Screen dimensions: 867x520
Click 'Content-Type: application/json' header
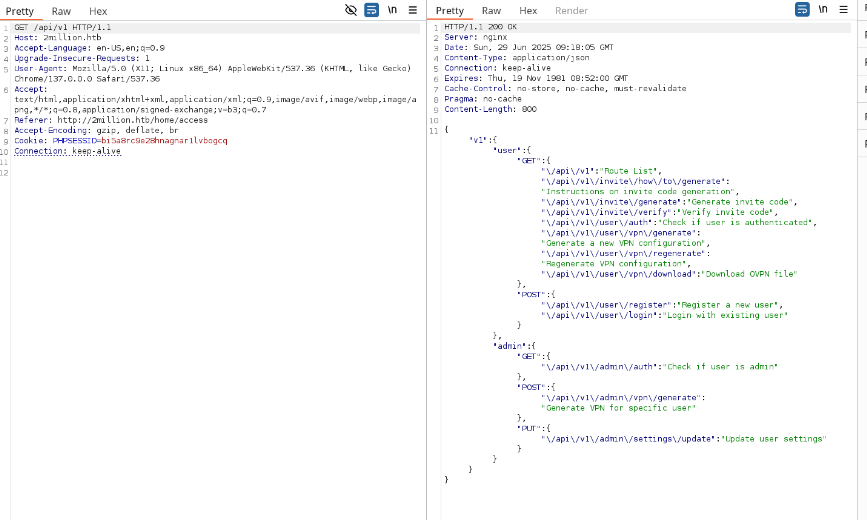point(516,58)
